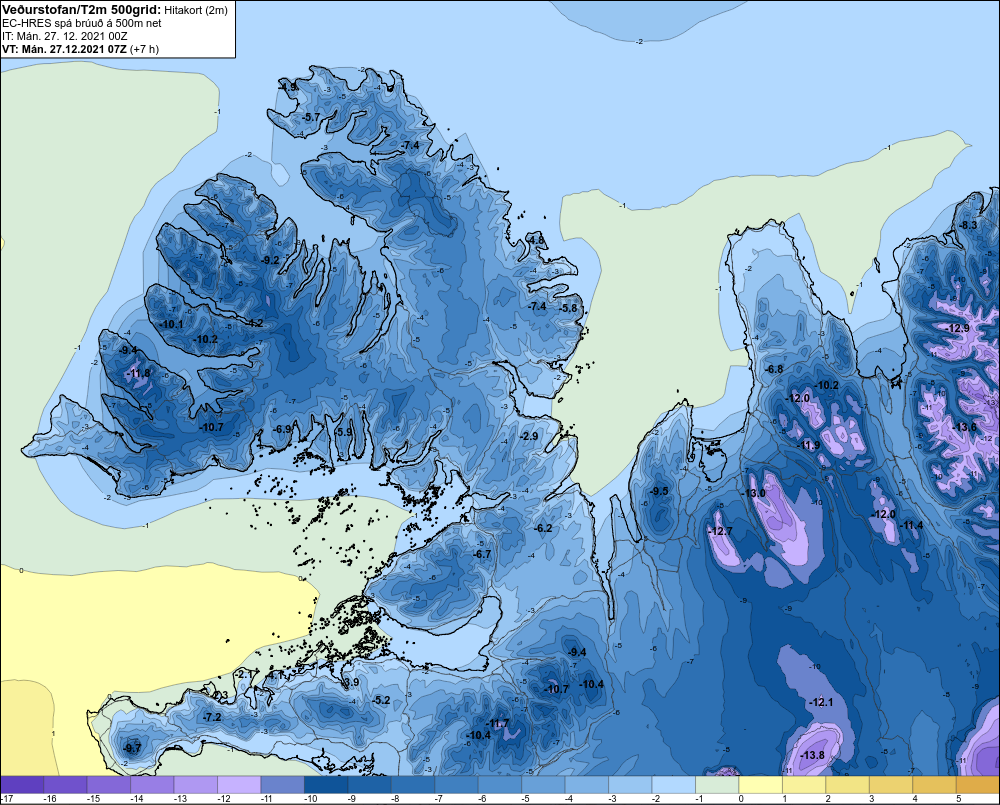The height and width of the screenshot is (805, 1000).
Task: Click the -7.2 temperature label
Action: coord(212,718)
